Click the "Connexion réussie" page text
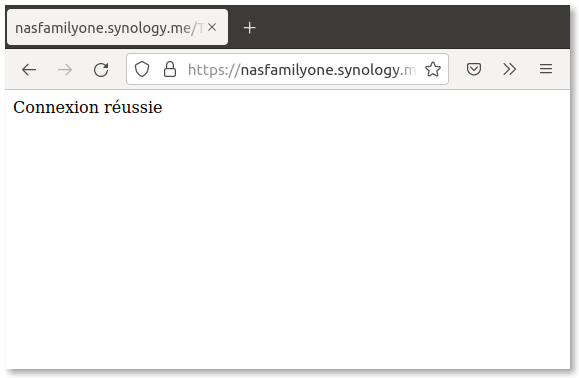Viewport: 579px width, 378px height. click(88, 107)
